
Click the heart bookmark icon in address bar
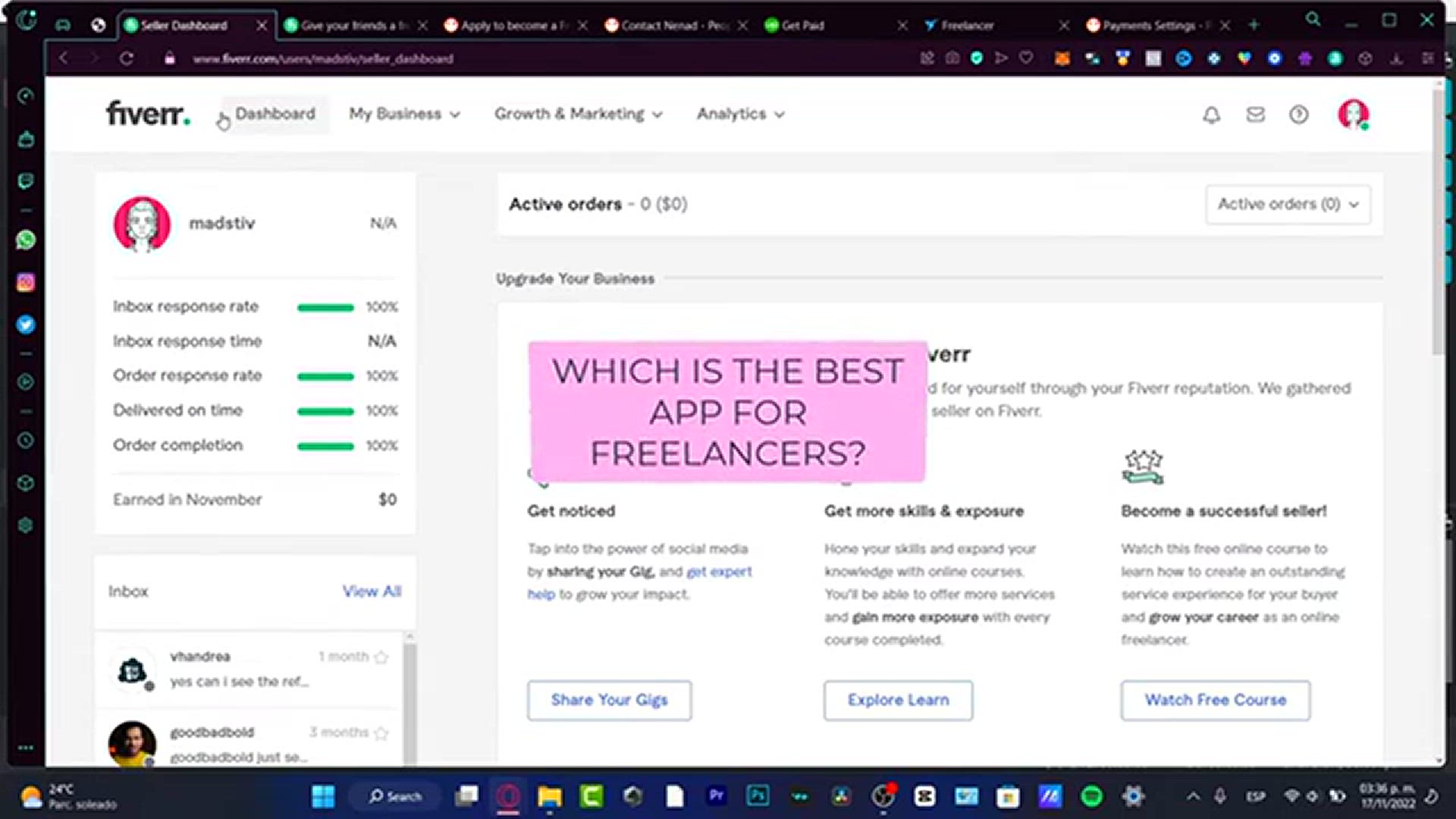pyautogui.click(x=1026, y=58)
